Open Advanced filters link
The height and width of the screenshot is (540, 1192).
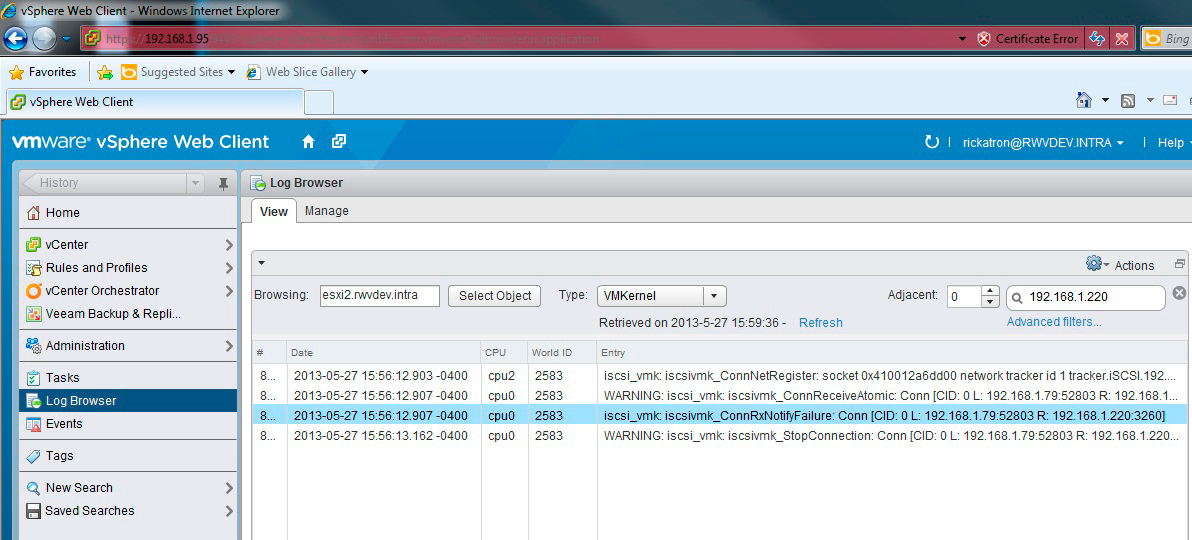click(x=1054, y=322)
